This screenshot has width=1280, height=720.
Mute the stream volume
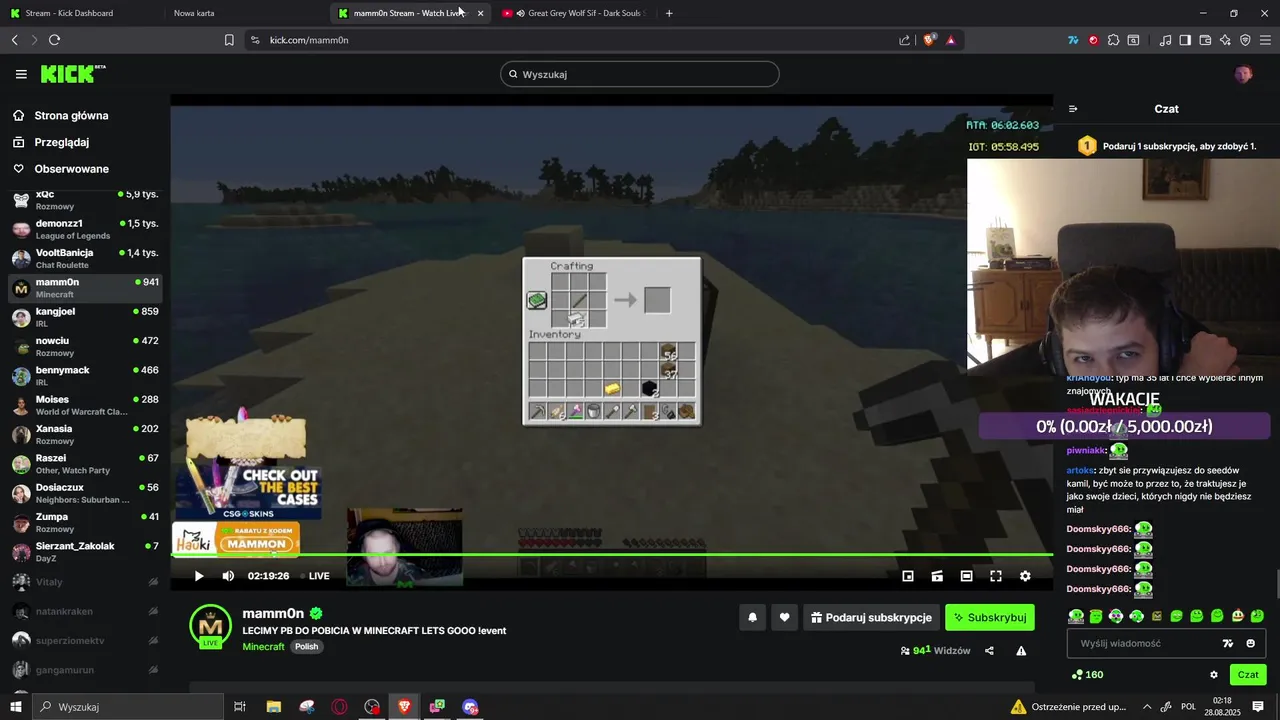click(x=228, y=576)
